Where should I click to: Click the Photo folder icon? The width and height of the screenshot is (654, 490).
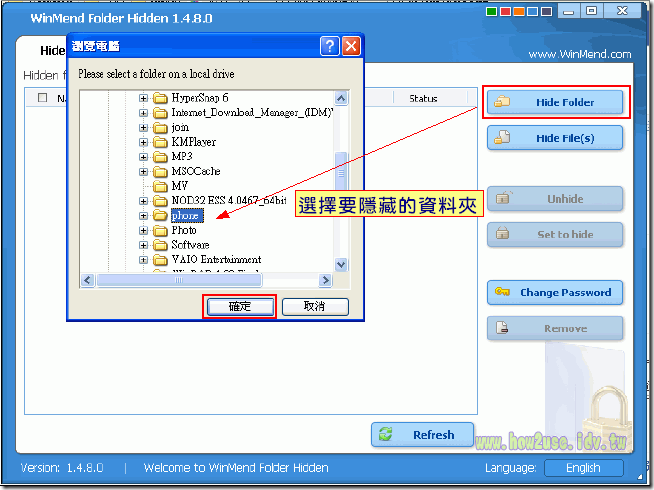click(x=160, y=230)
